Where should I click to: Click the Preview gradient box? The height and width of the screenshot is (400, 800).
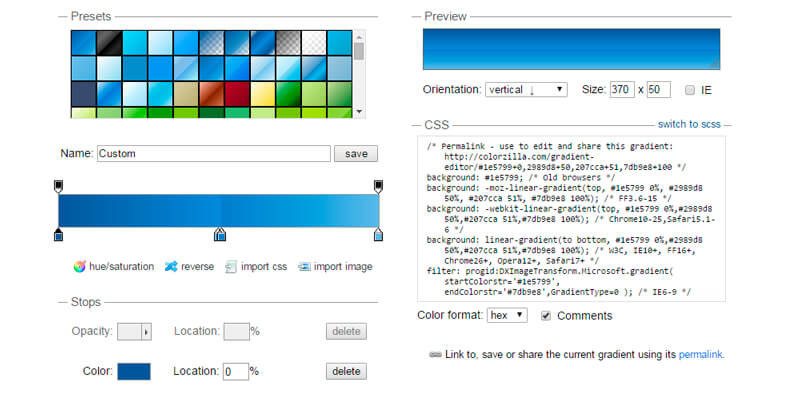coord(571,49)
